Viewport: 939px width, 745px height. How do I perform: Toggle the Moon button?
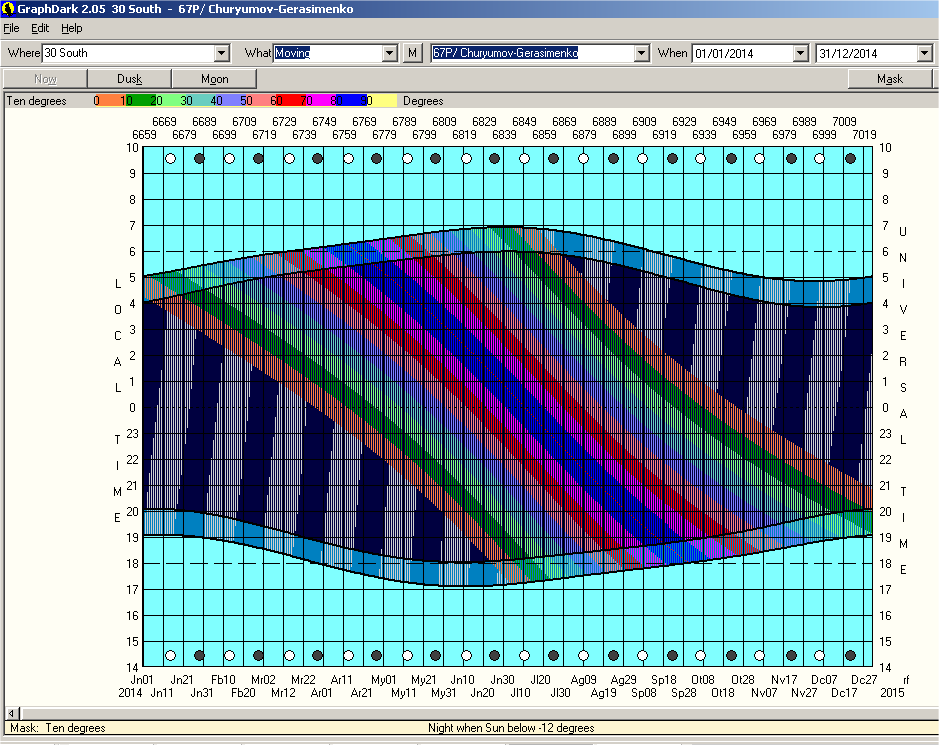[214, 79]
